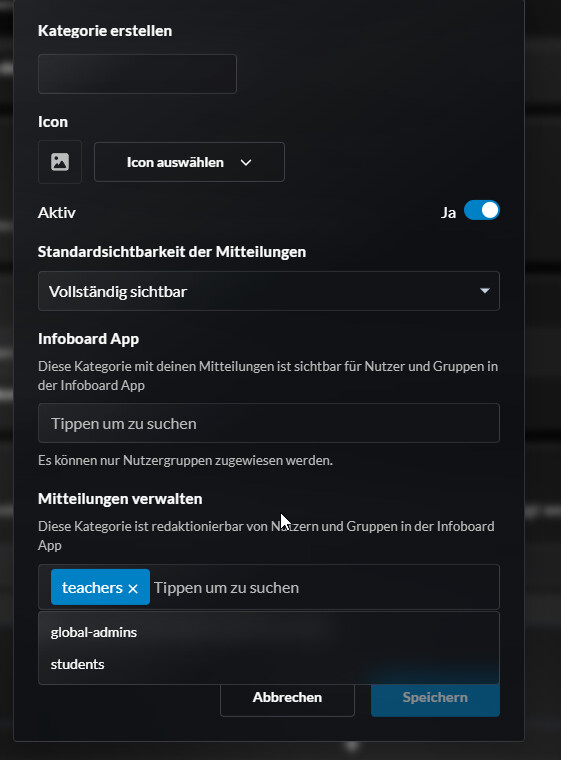
Task: Save the category with Speichern
Action: [435, 697]
